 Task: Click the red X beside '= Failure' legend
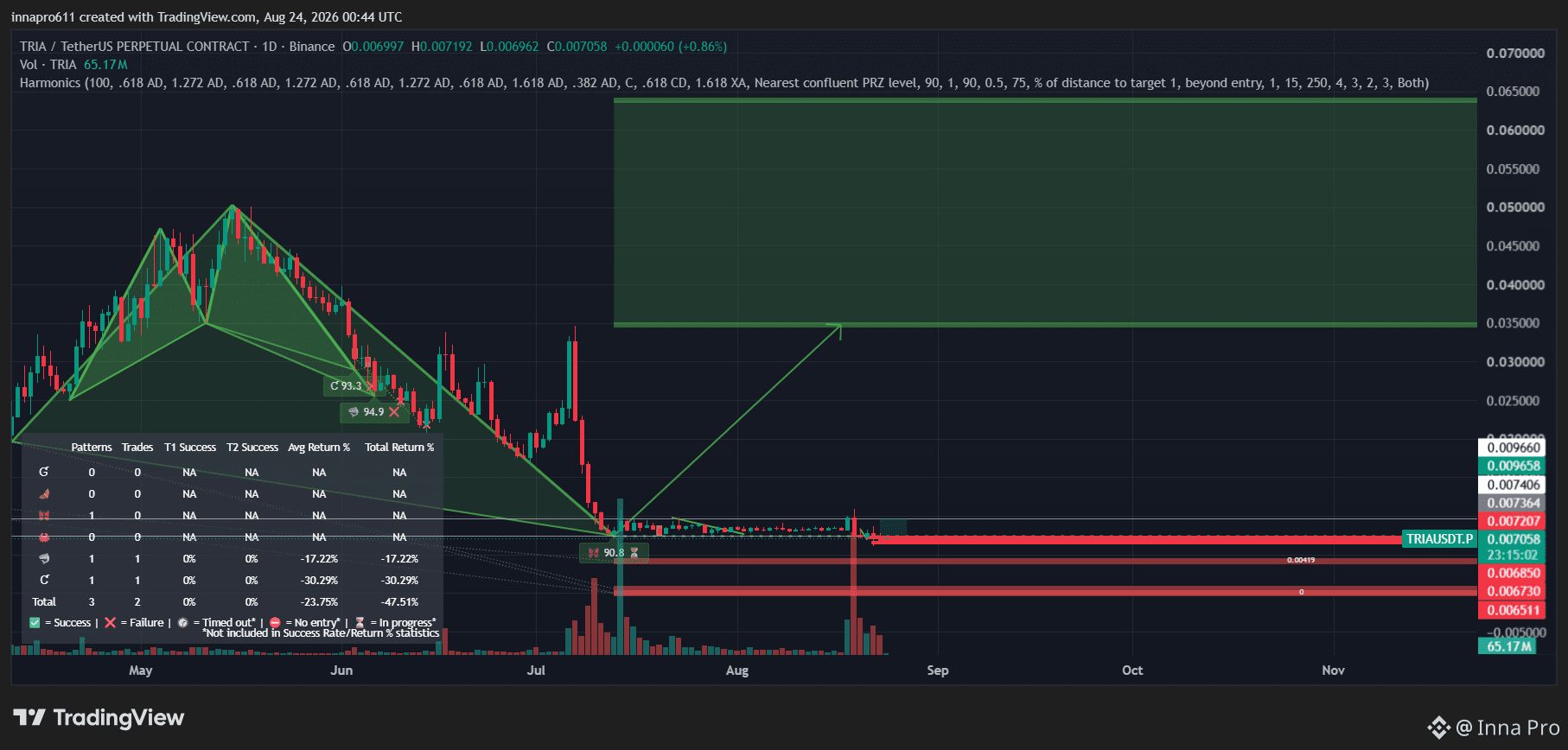coord(110,622)
